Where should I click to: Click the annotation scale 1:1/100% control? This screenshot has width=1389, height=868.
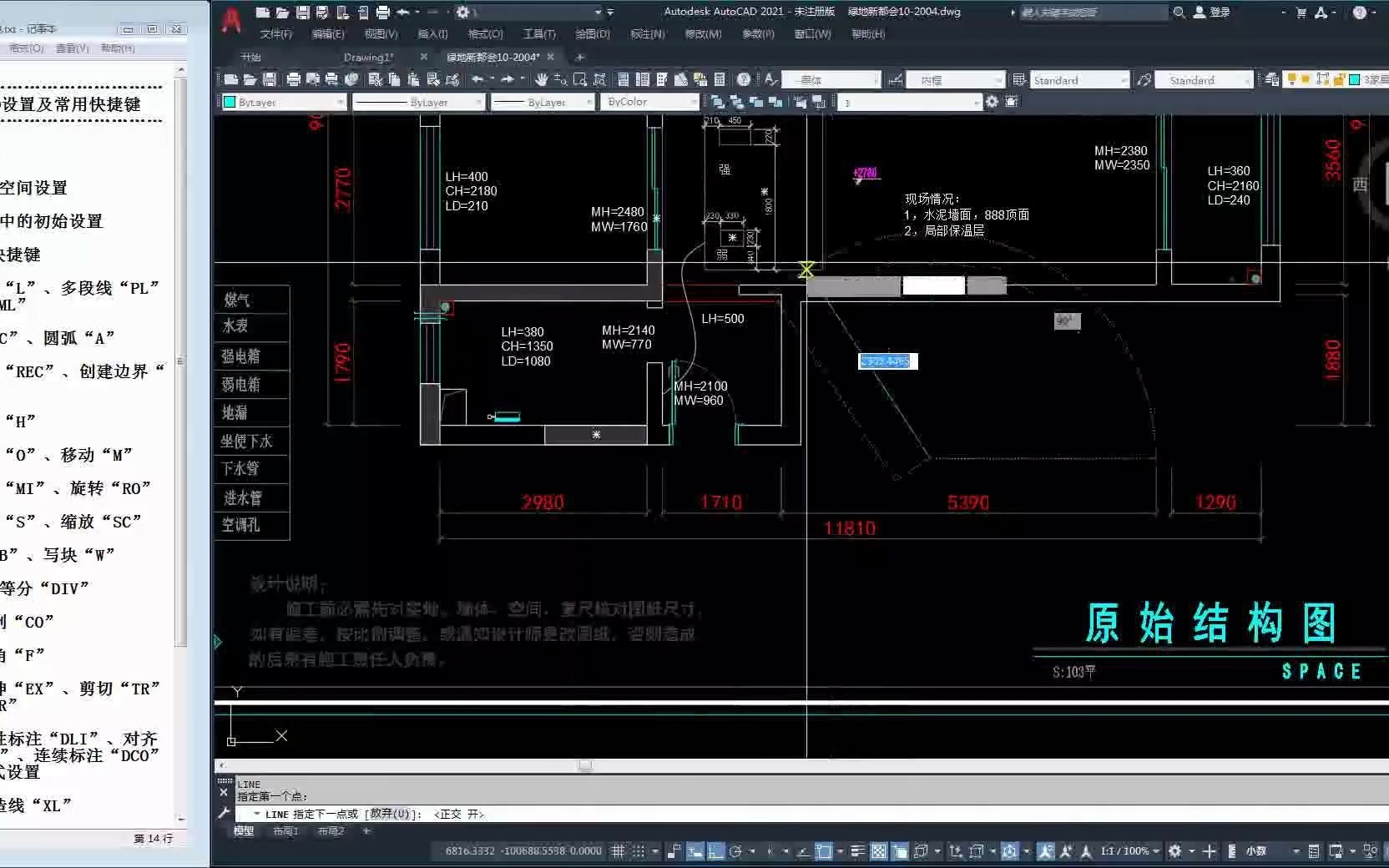coord(1124,850)
